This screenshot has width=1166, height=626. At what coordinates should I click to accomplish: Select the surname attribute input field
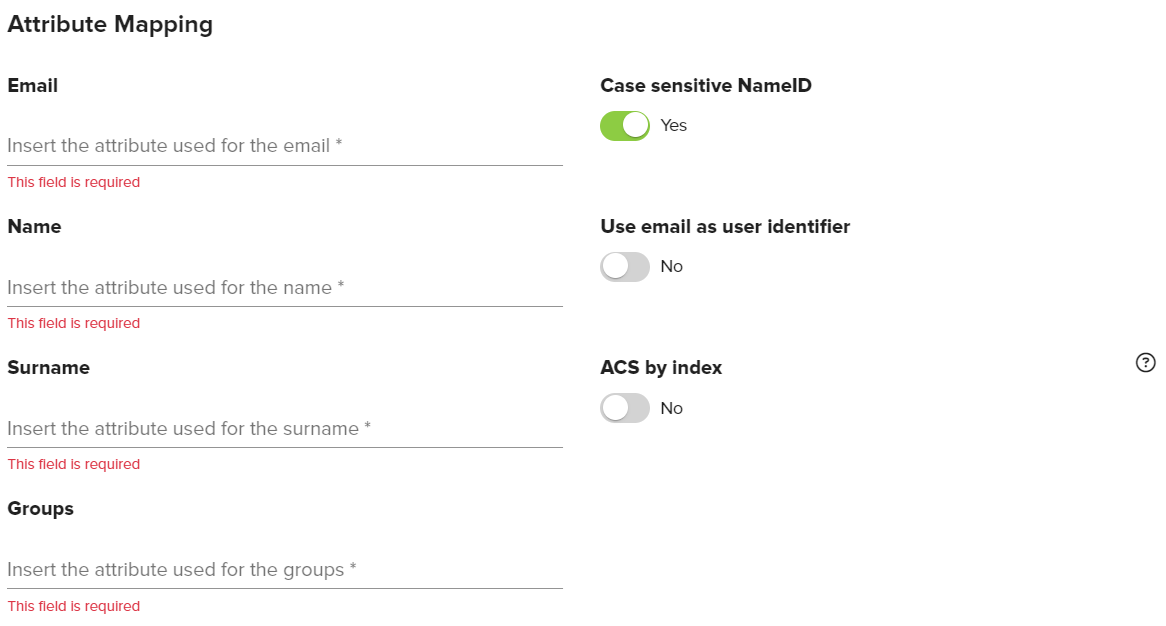284,429
